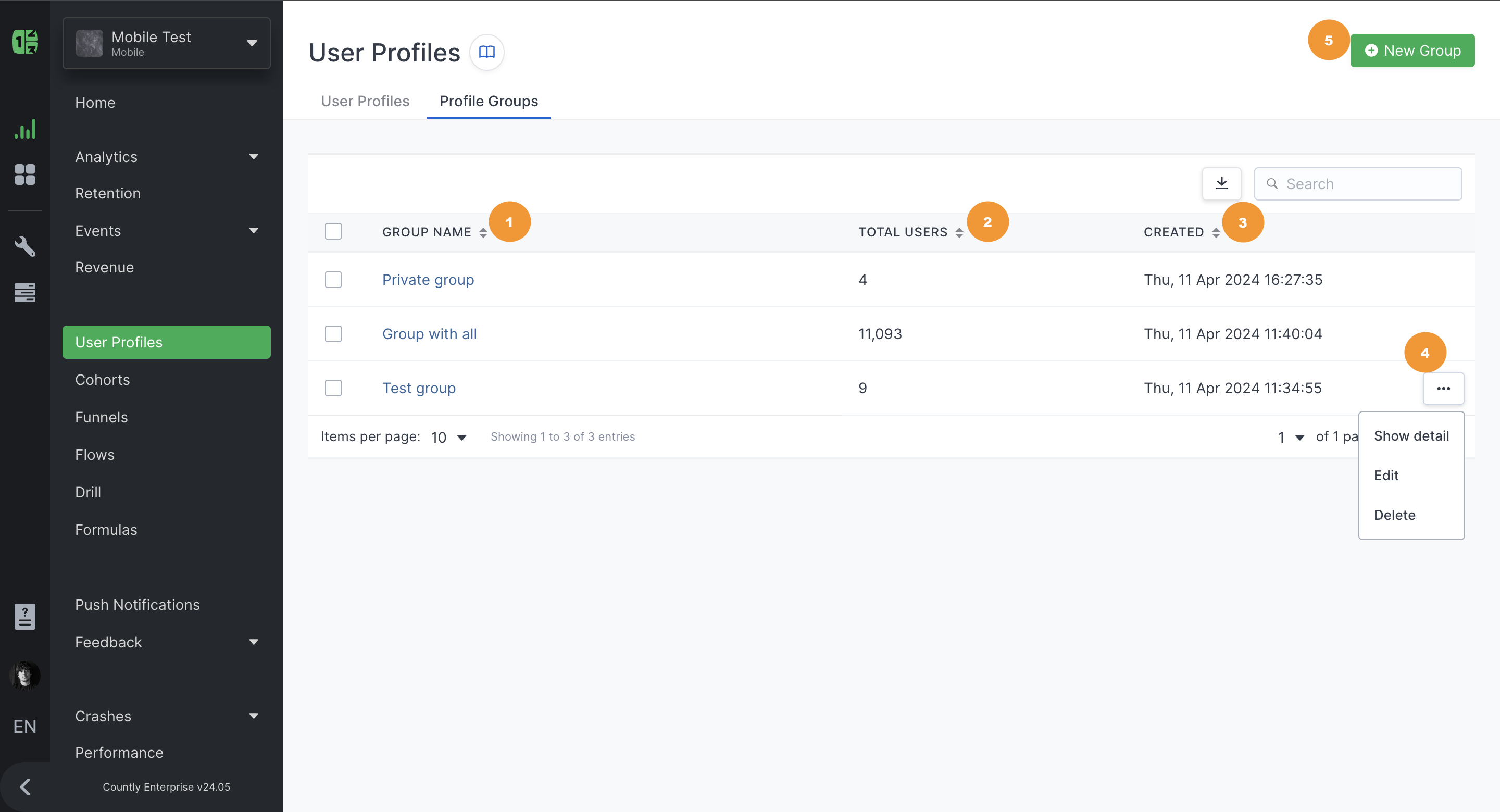Open Push Notifications in sidebar

click(x=137, y=605)
